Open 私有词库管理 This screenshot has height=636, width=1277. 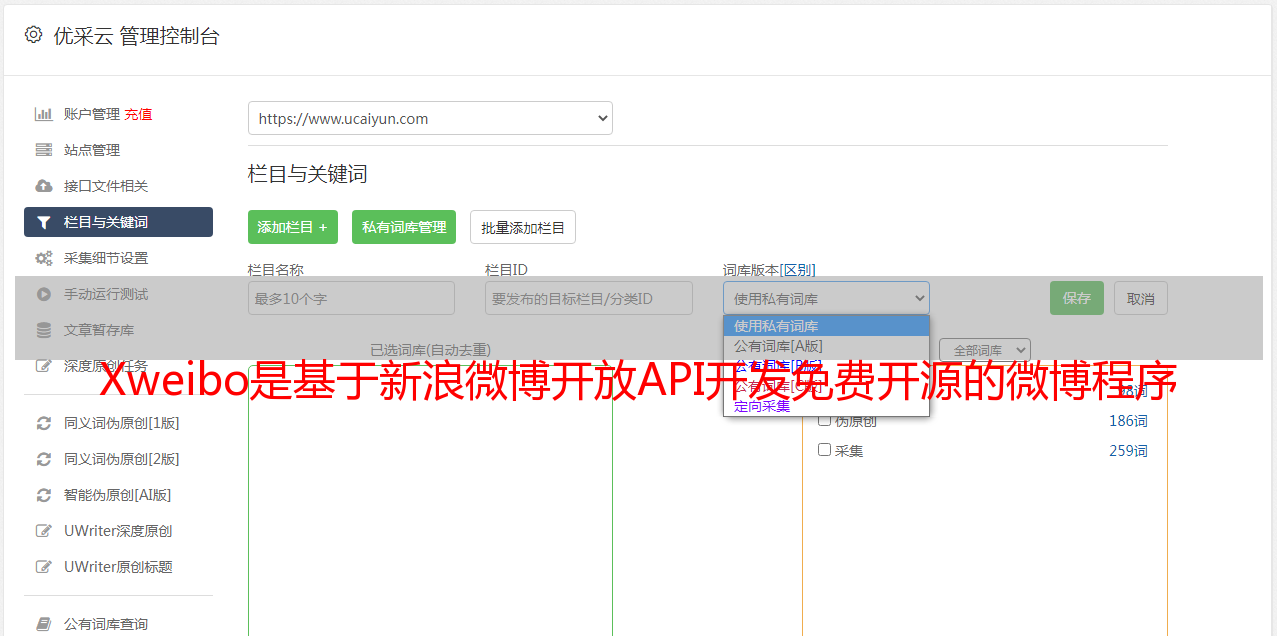(404, 227)
